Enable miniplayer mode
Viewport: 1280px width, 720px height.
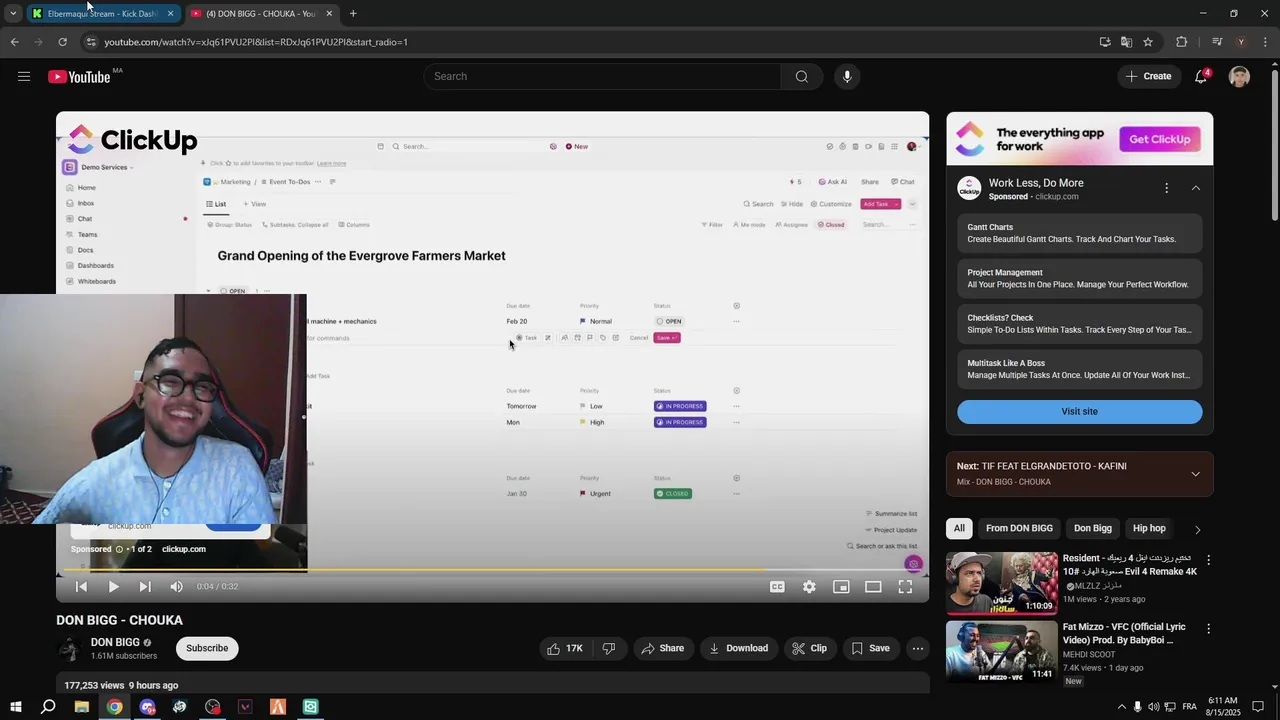tap(841, 587)
